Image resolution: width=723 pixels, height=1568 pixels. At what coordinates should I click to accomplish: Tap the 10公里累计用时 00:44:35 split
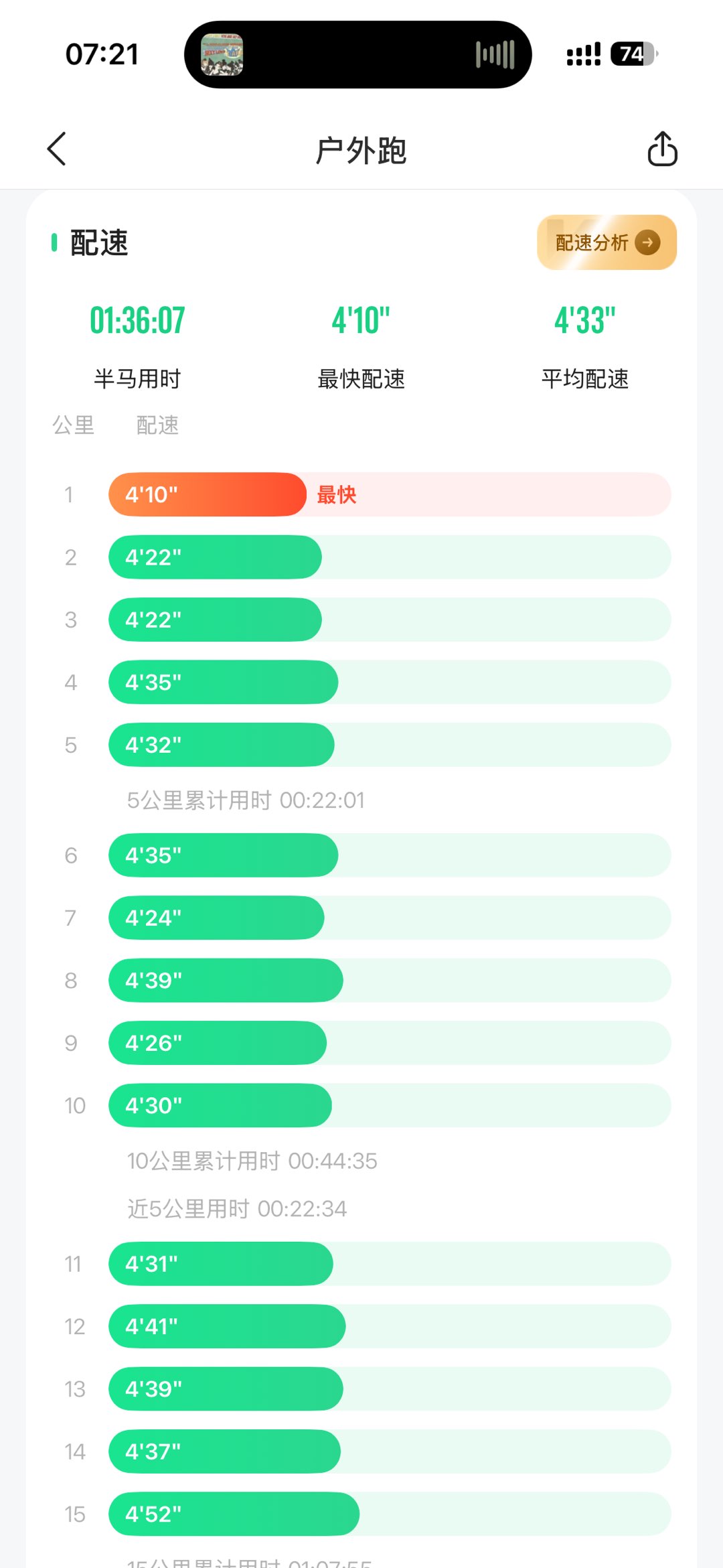point(252,1161)
